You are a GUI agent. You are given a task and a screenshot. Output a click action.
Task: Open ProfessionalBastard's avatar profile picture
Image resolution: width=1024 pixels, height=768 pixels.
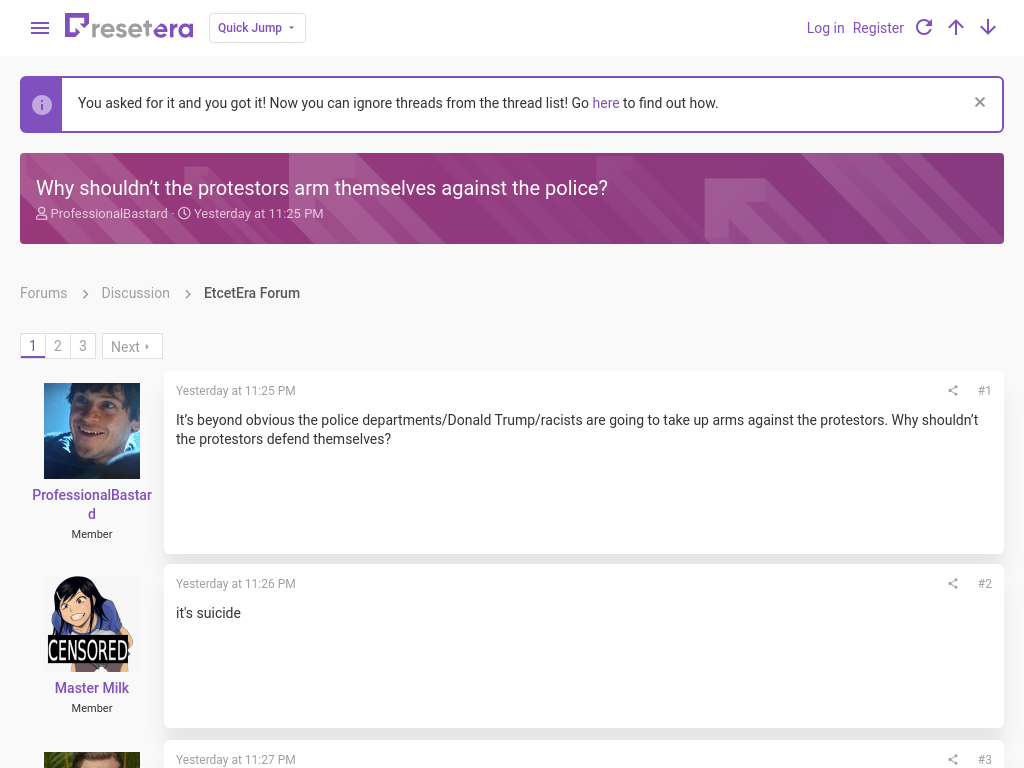tap(92, 431)
